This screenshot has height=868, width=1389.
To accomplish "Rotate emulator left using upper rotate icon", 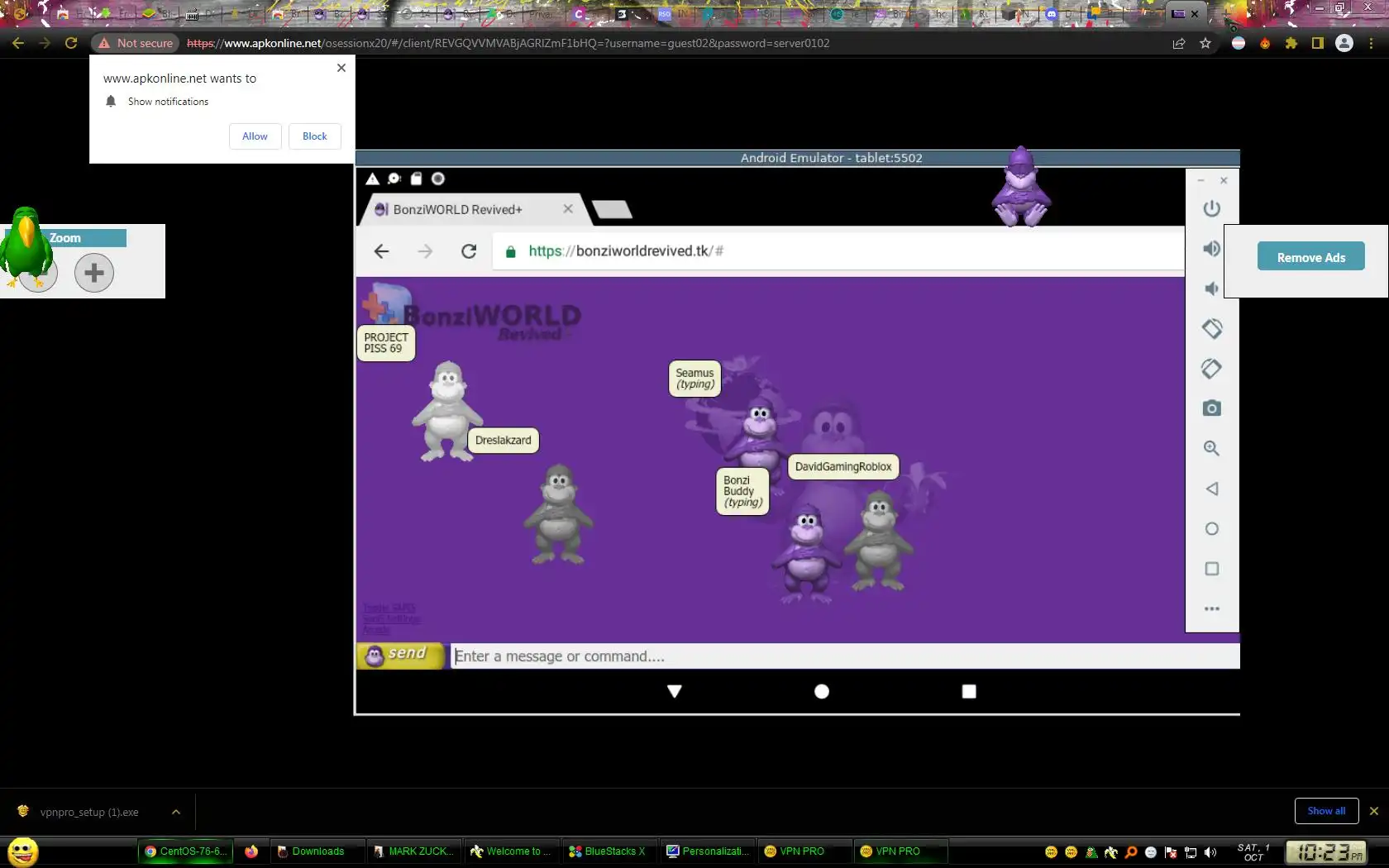I will click(1211, 328).
